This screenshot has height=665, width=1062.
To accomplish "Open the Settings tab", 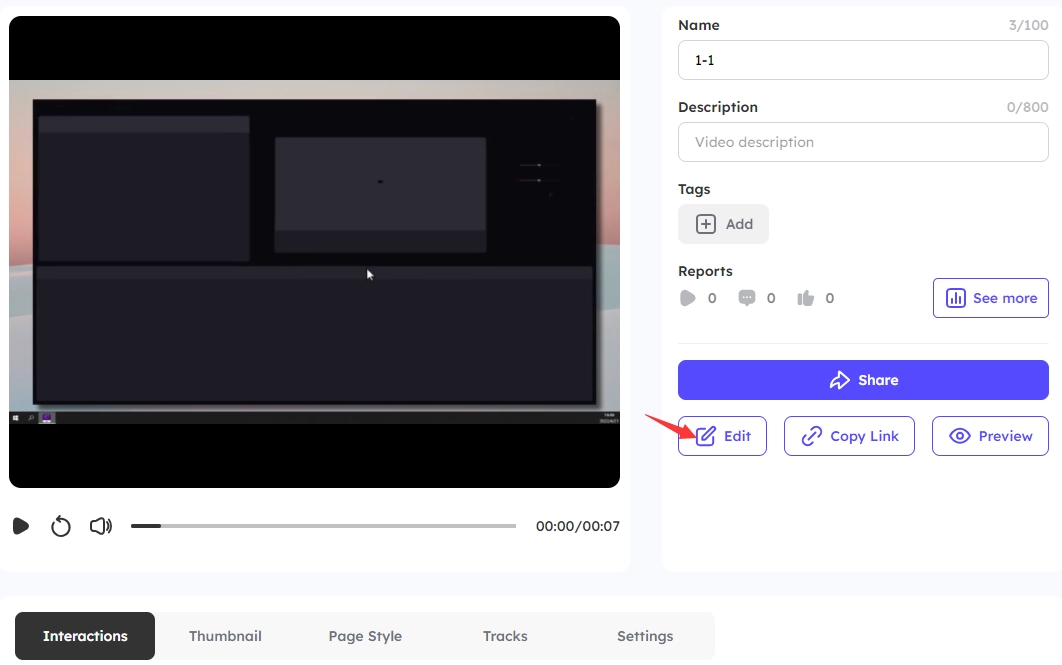I will (x=645, y=636).
